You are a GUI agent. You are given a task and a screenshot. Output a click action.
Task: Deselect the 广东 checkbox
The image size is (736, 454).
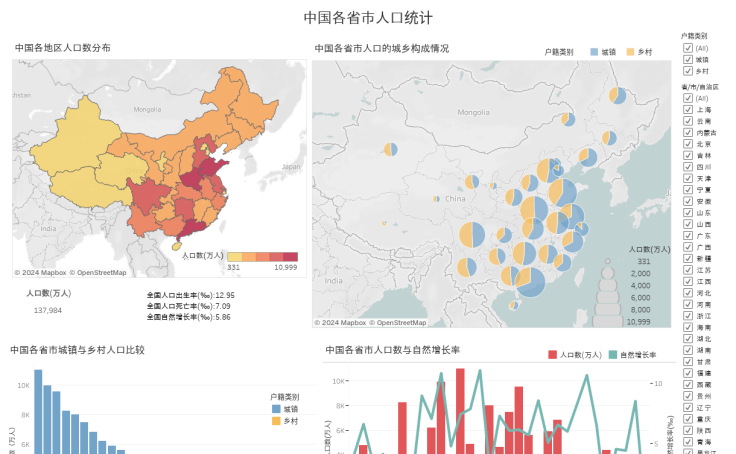coord(688,236)
